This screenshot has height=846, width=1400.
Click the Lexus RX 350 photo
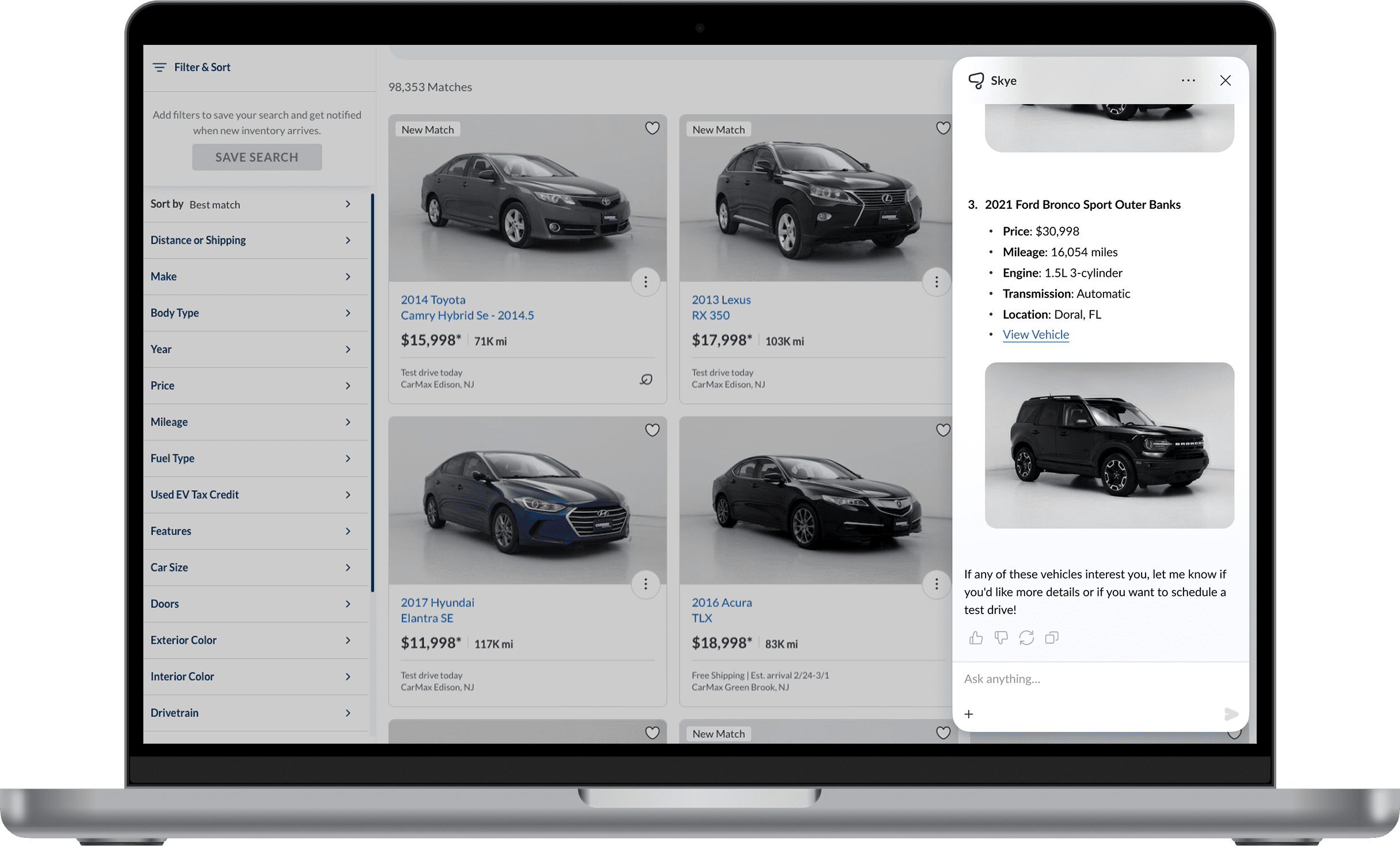pos(816,198)
